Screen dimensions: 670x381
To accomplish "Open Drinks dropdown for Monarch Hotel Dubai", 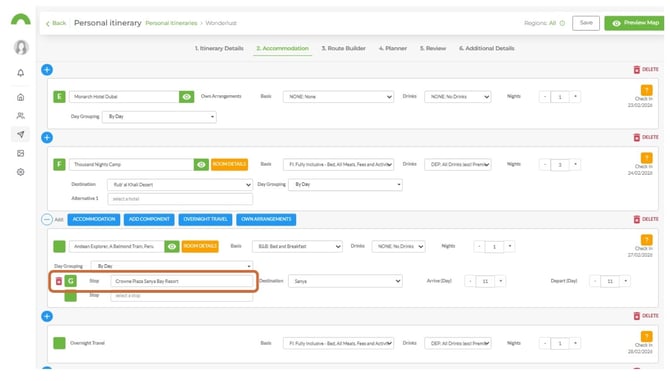I will [458, 97].
